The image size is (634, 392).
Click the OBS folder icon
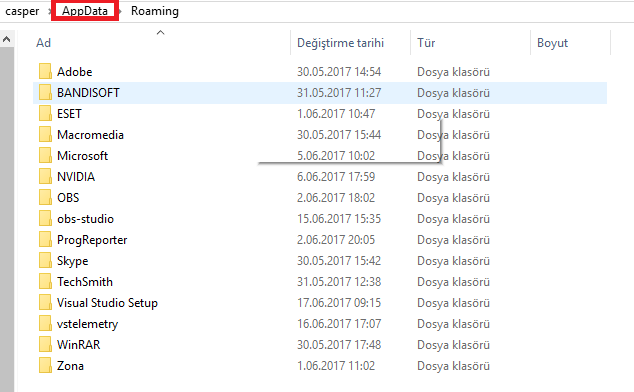45,198
